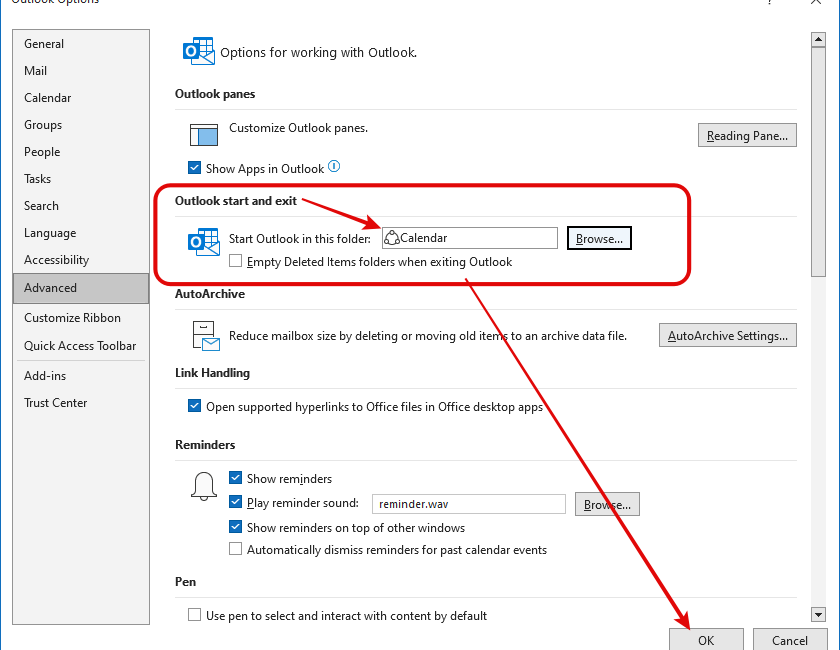
Task: Open the Trust Center category
Action: coord(81,402)
